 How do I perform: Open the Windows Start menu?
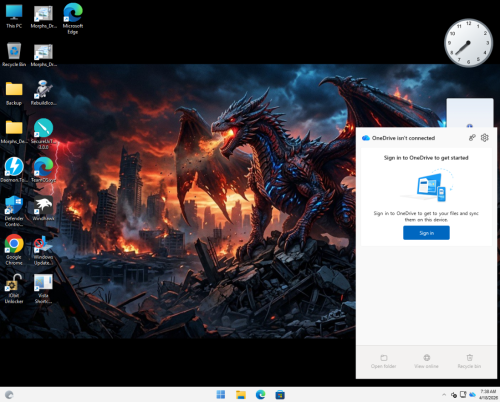pos(221,395)
